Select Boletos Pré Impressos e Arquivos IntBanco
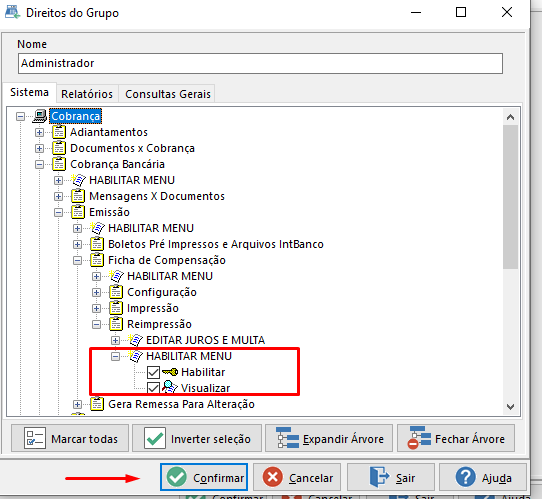The image size is (542, 499). click(216, 244)
